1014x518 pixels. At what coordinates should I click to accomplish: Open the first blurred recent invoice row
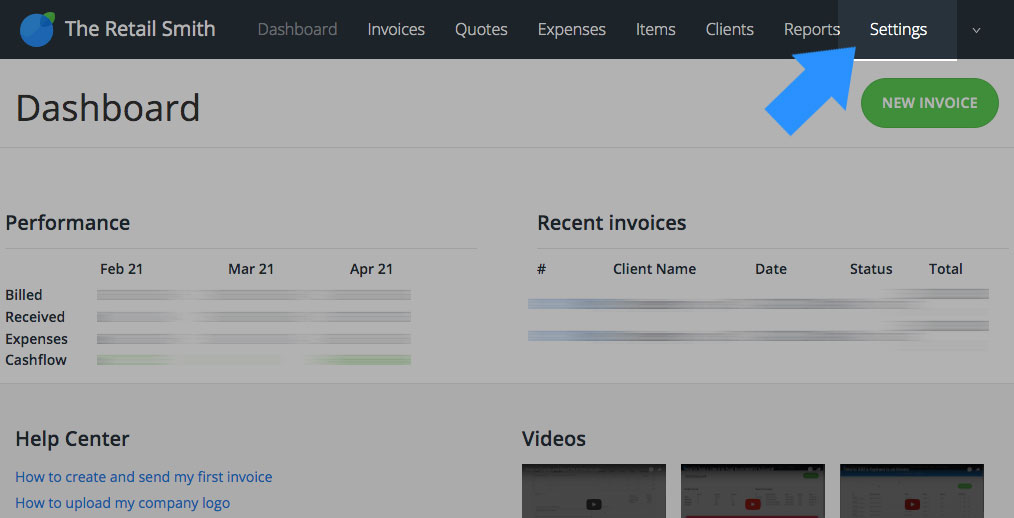point(758,301)
